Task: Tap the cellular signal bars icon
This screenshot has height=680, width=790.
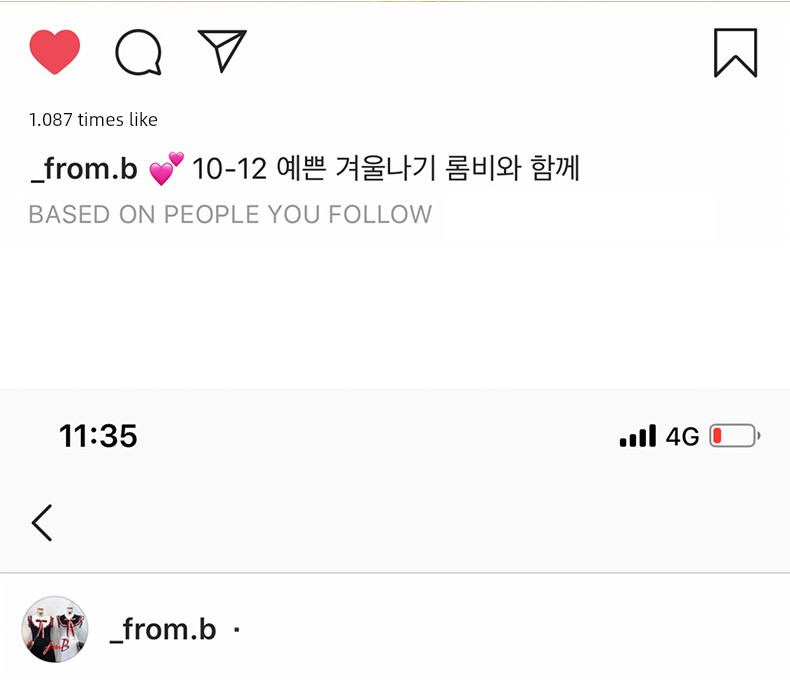Action: 638,436
